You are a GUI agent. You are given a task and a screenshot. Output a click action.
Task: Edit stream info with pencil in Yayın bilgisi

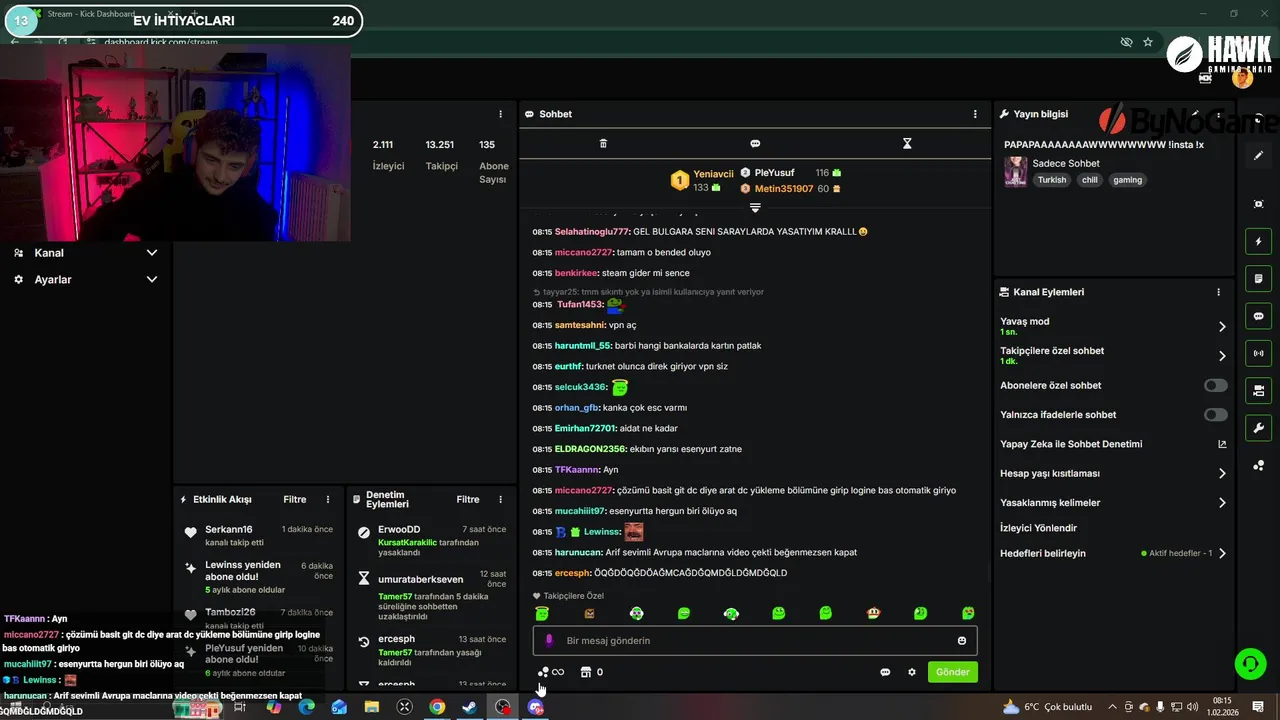(1195, 114)
